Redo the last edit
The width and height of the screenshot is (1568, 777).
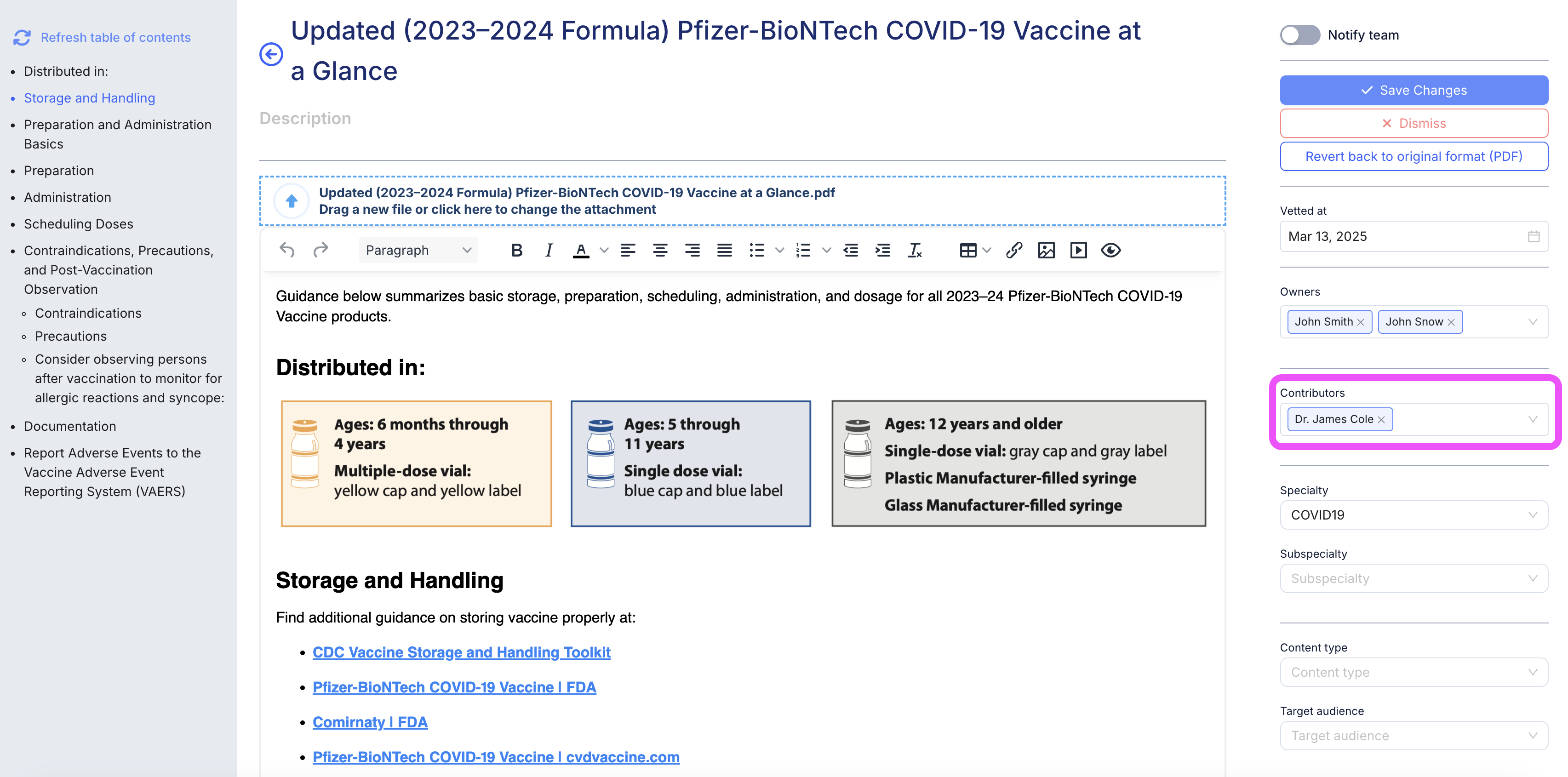[x=321, y=250]
